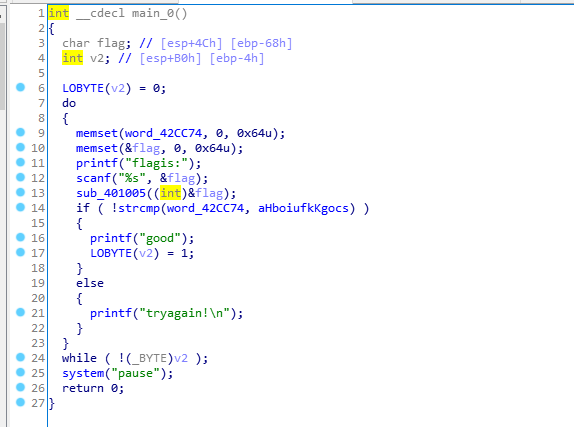Select the "flagis:" string literal
This screenshot has height=427, width=574.
156,163
